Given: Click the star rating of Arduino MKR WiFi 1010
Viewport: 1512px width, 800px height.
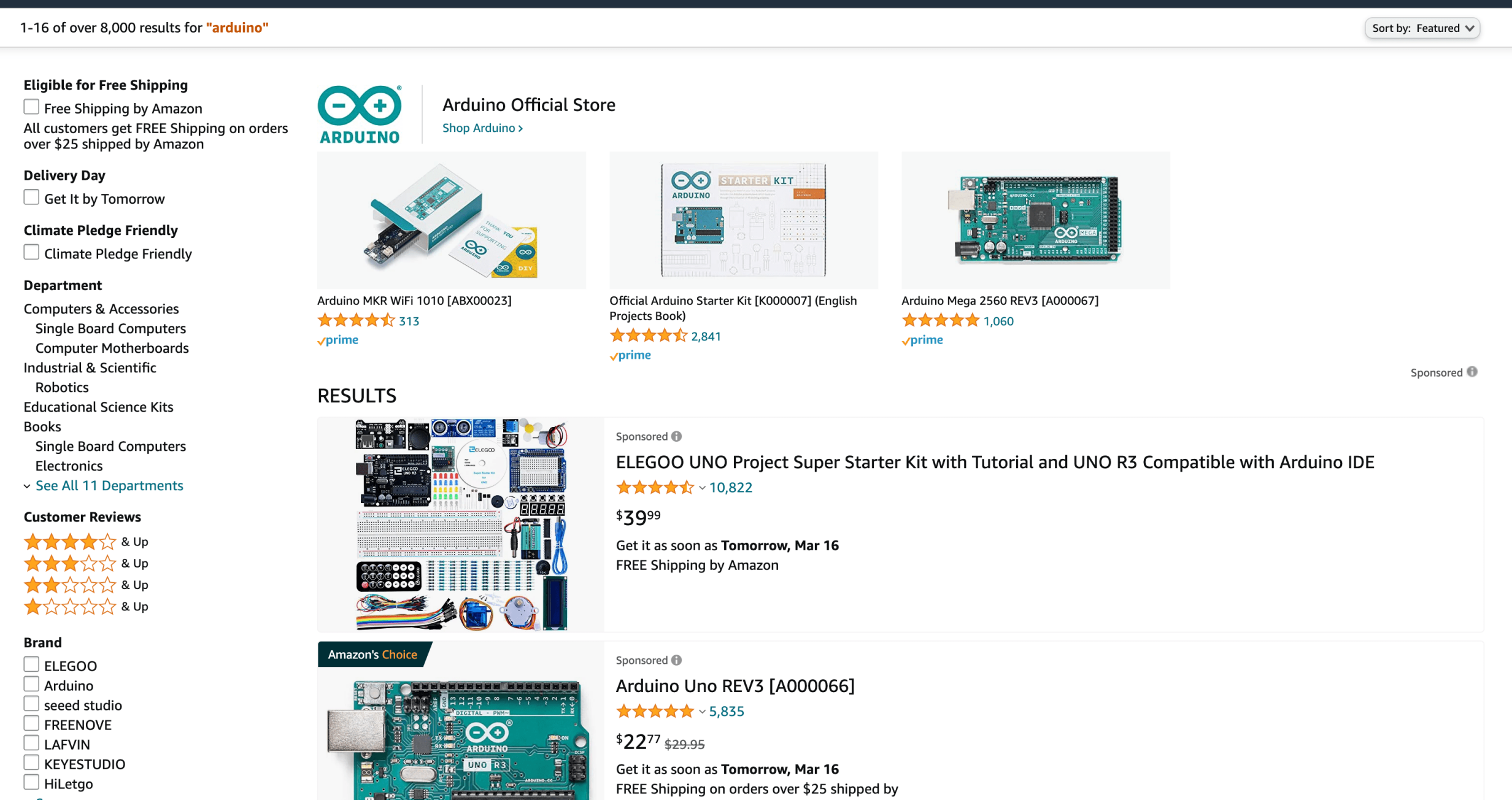Looking at the screenshot, I should tap(356, 320).
